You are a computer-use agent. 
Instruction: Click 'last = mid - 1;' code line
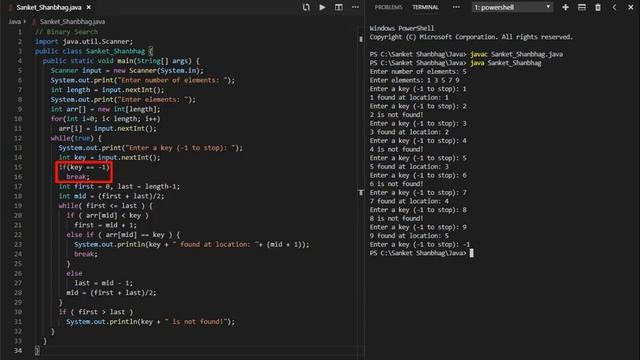103,283
